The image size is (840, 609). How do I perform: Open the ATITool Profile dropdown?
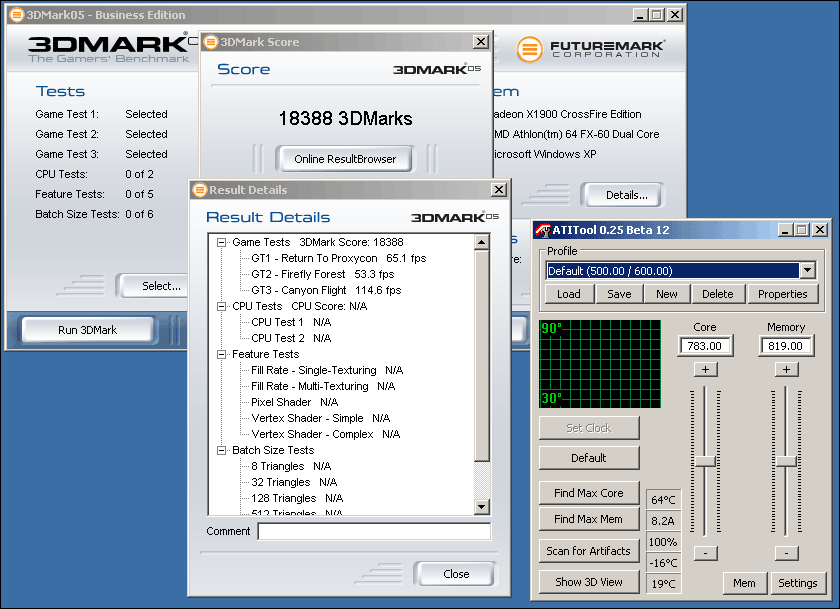point(808,270)
